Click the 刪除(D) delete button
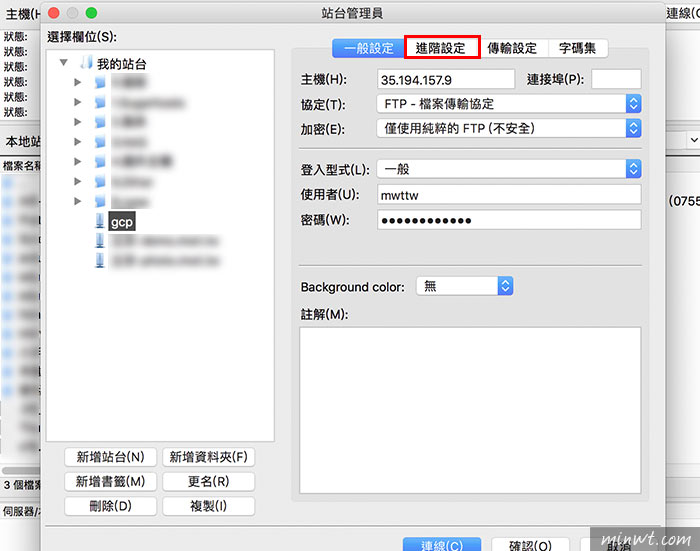Viewport: 700px width, 551px height. point(110,506)
